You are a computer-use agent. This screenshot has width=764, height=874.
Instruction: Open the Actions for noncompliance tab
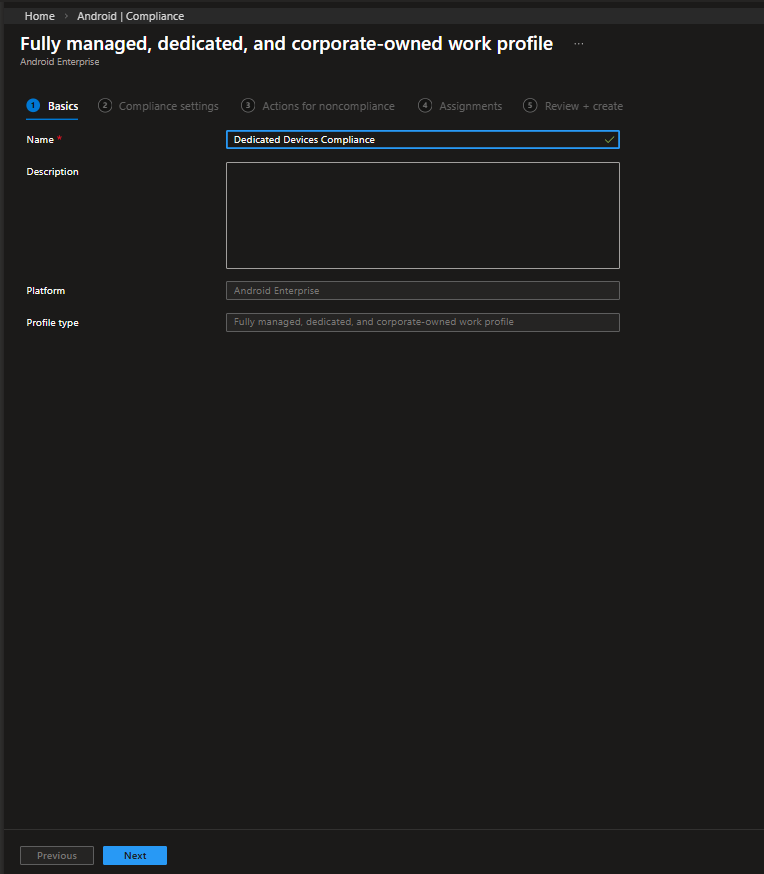pyautogui.click(x=328, y=106)
